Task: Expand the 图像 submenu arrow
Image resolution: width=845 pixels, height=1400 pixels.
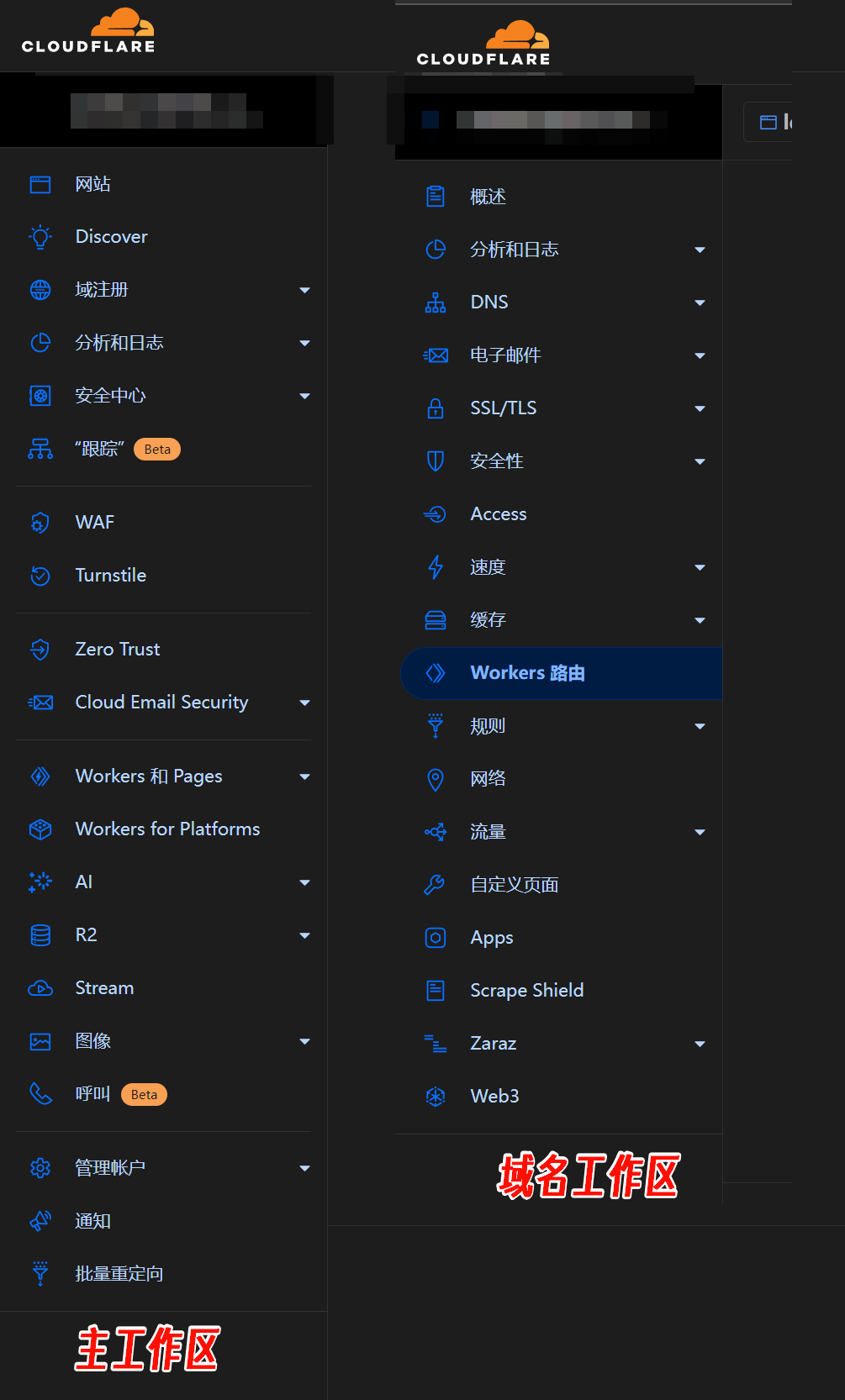Action: 305,1041
